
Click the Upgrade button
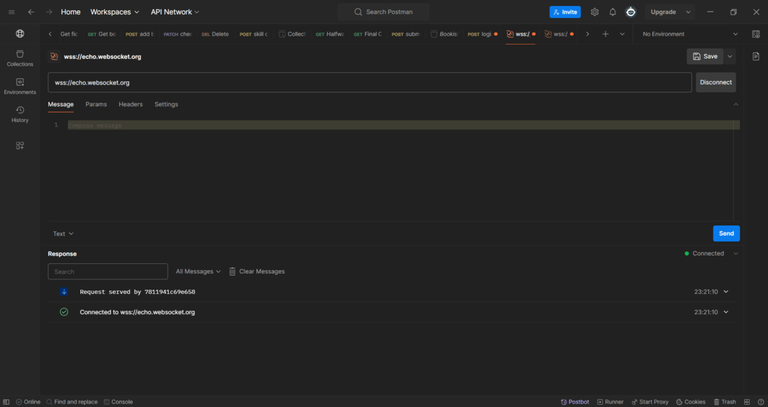pyautogui.click(x=663, y=12)
